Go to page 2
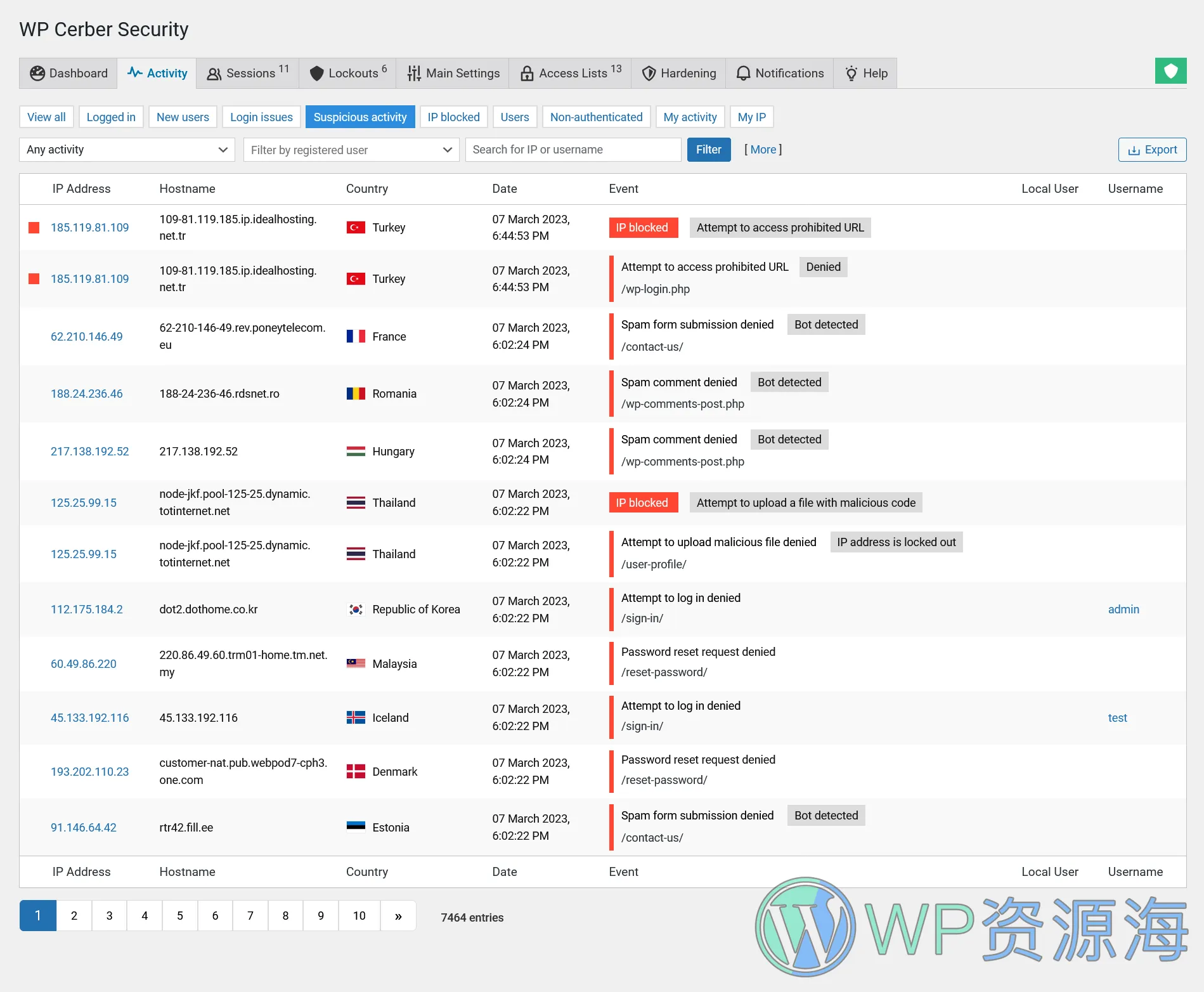The image size is (1204, 992). click(x=74, y=915)
